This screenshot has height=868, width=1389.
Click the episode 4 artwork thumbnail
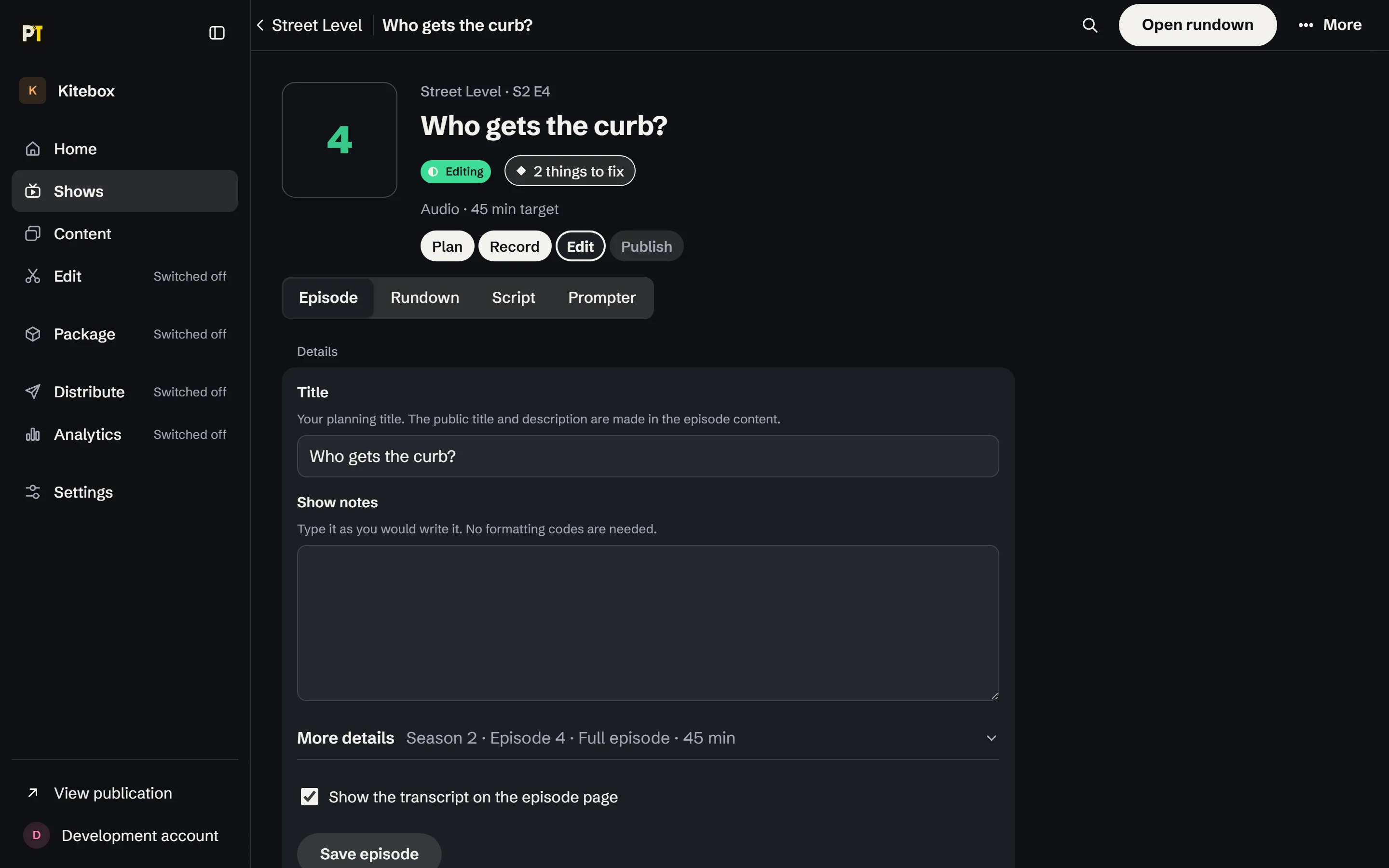339,140
